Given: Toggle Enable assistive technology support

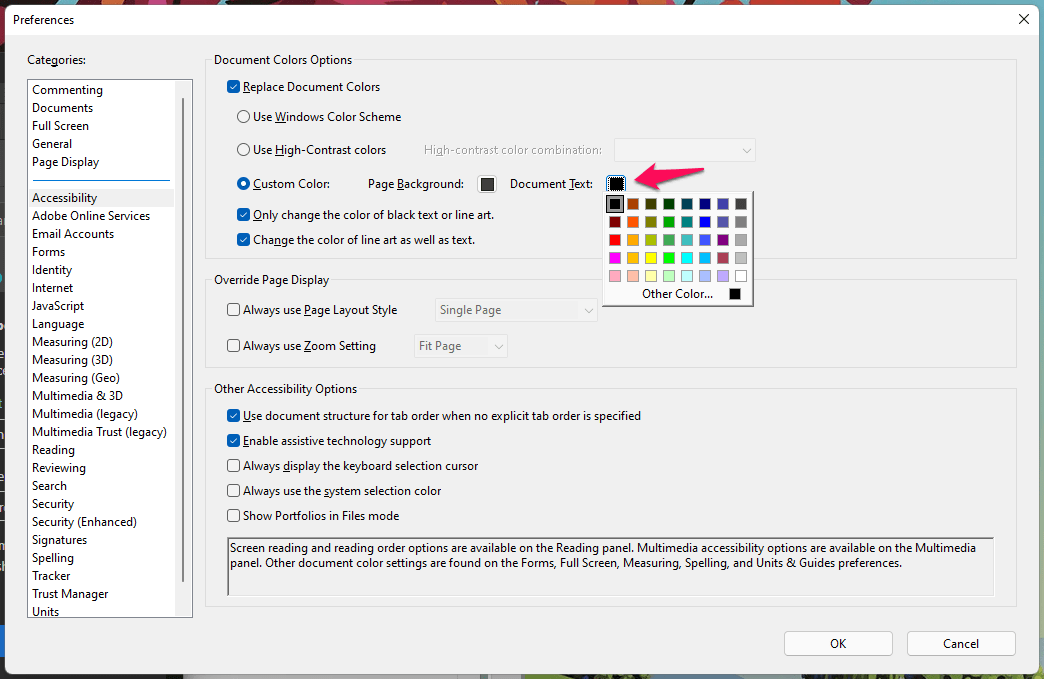Looking at the screenshot, I should click(234, 441).
